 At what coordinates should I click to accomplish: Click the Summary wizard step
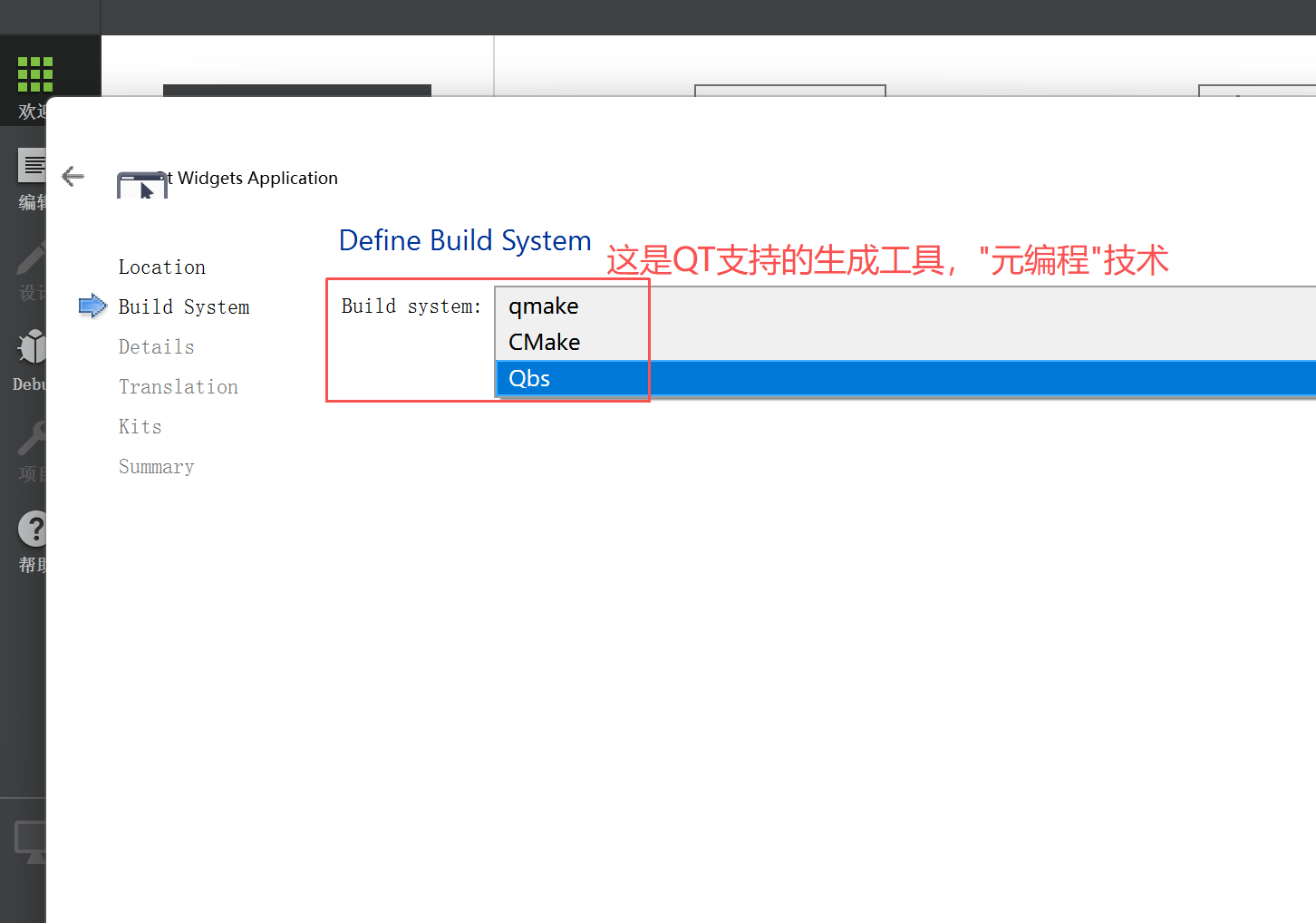point(156,467)
